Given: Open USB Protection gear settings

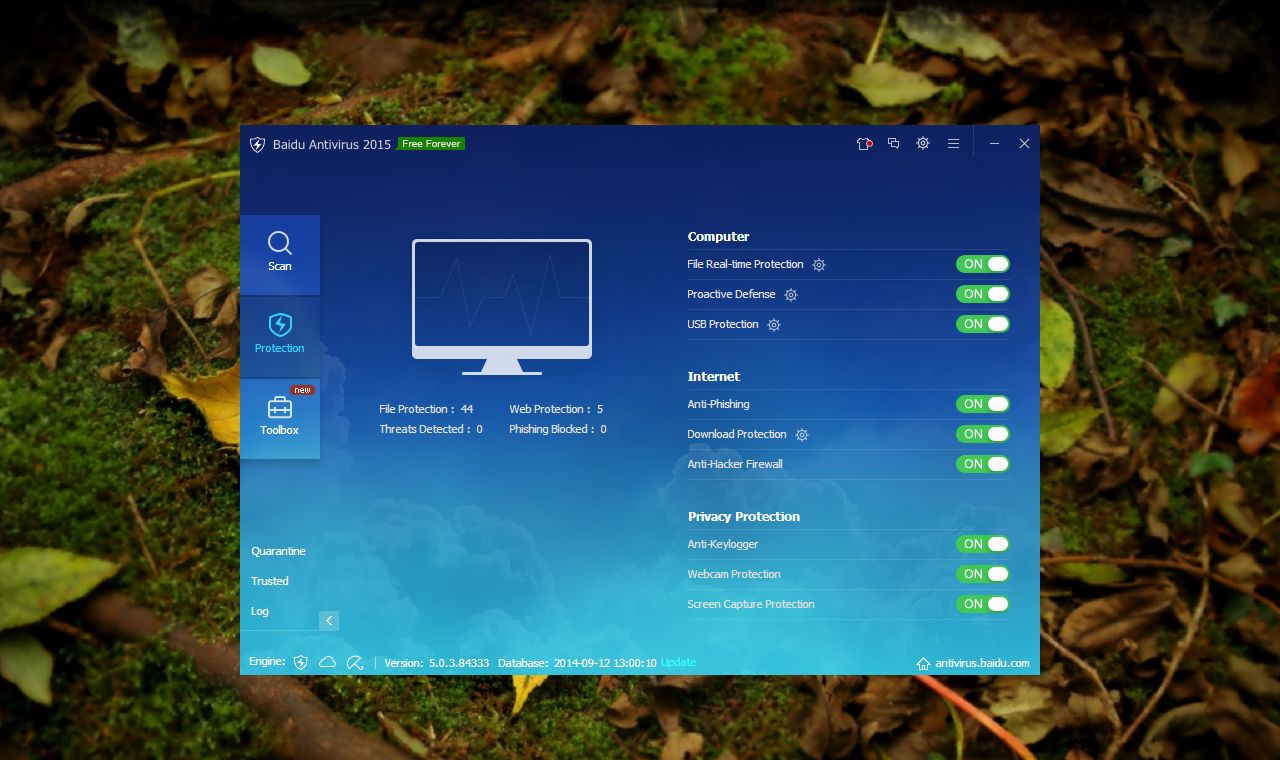Looking at the screenshot, I should [774, 325].
